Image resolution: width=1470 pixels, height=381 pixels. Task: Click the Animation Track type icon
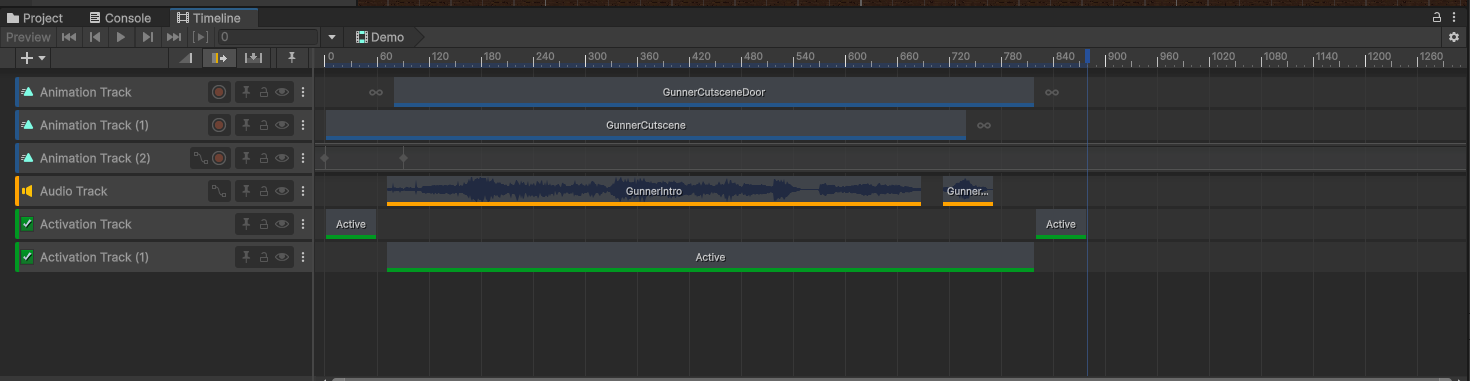coord(27,92)
